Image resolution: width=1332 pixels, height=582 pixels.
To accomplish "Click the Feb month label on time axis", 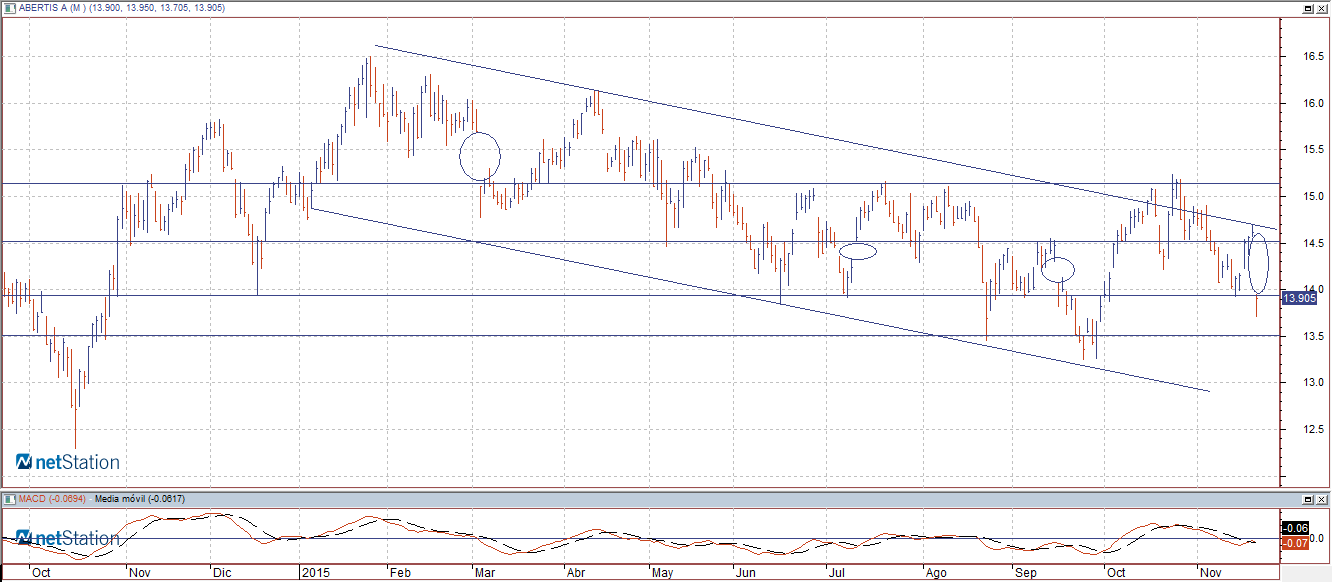I will [398, 574].
